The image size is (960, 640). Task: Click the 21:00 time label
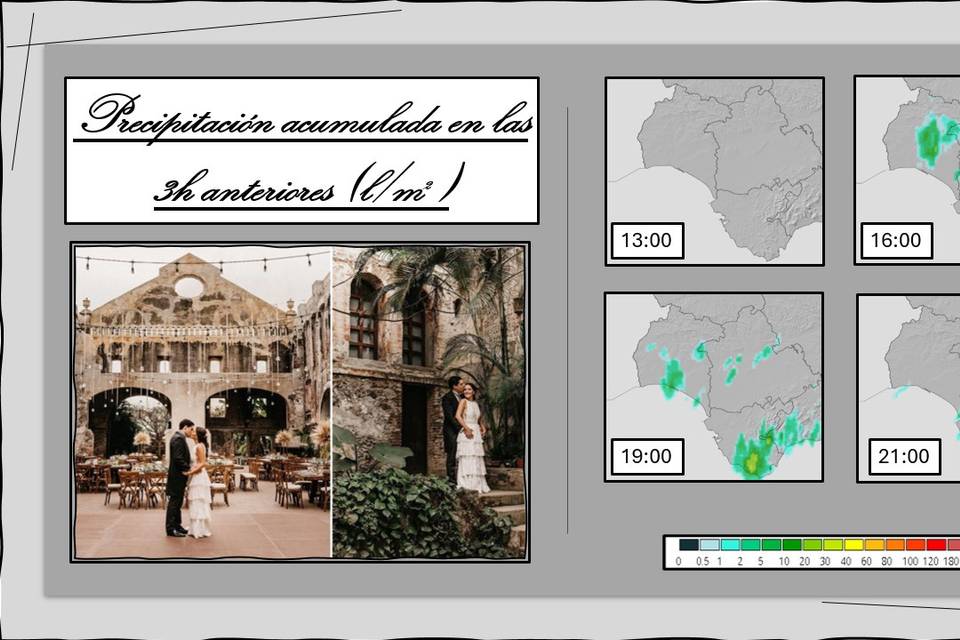click(904, 456)
